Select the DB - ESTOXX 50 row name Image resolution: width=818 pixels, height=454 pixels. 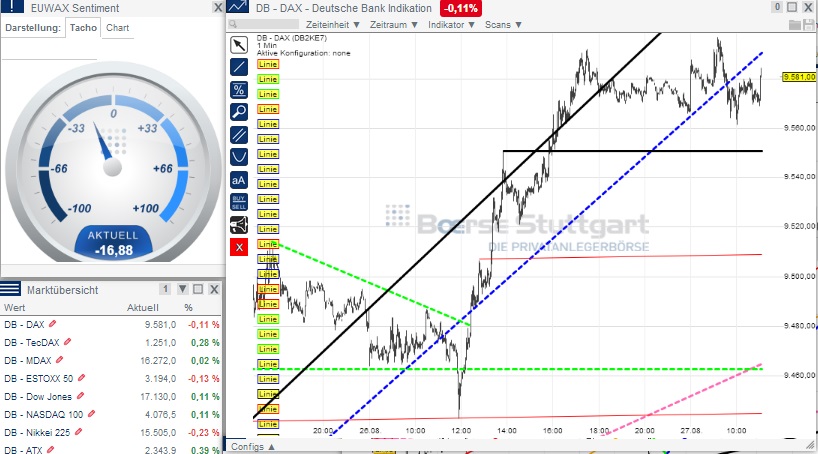tap(39, 378)
